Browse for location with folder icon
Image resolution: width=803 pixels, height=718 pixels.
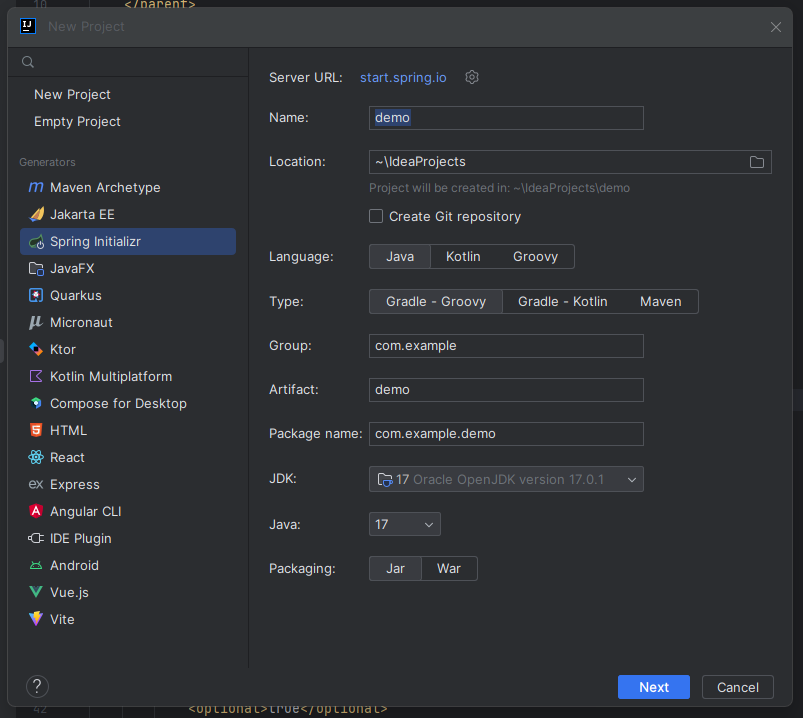756,162
